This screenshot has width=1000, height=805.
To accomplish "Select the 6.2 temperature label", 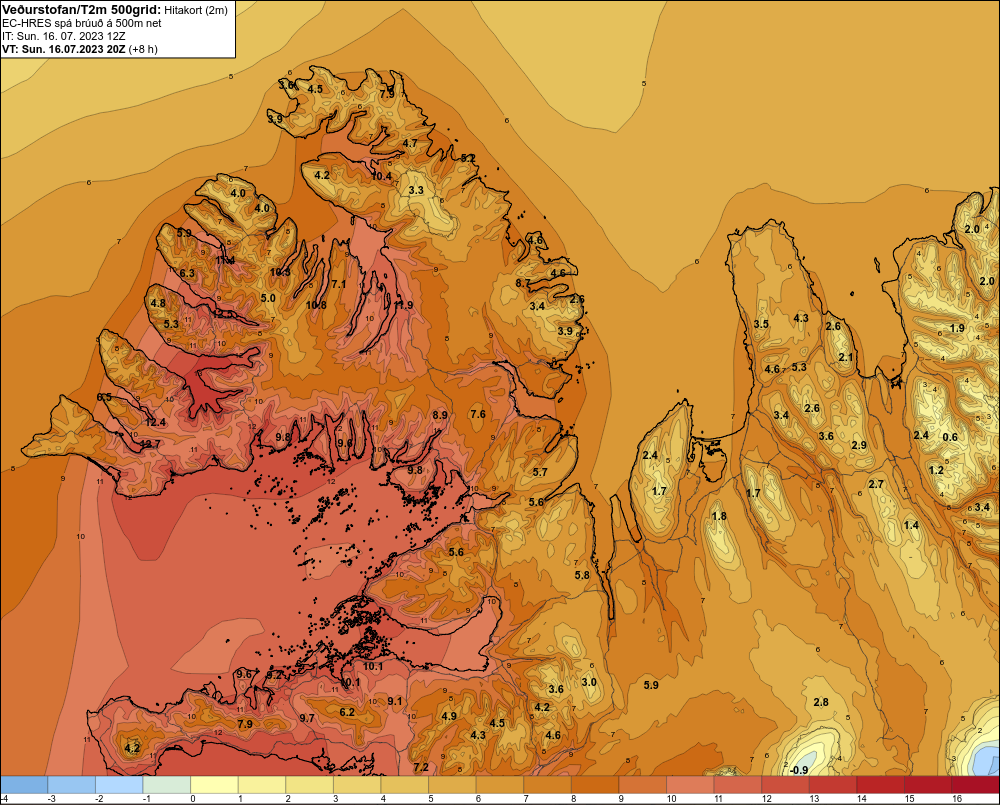I will tap(347, 712).
